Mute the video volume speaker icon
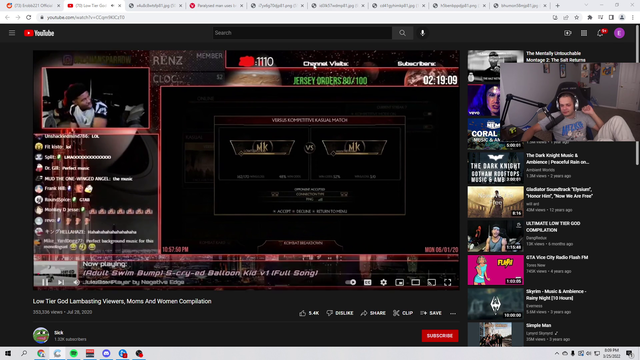Screen dimensions: 640x360 point(76,282)
